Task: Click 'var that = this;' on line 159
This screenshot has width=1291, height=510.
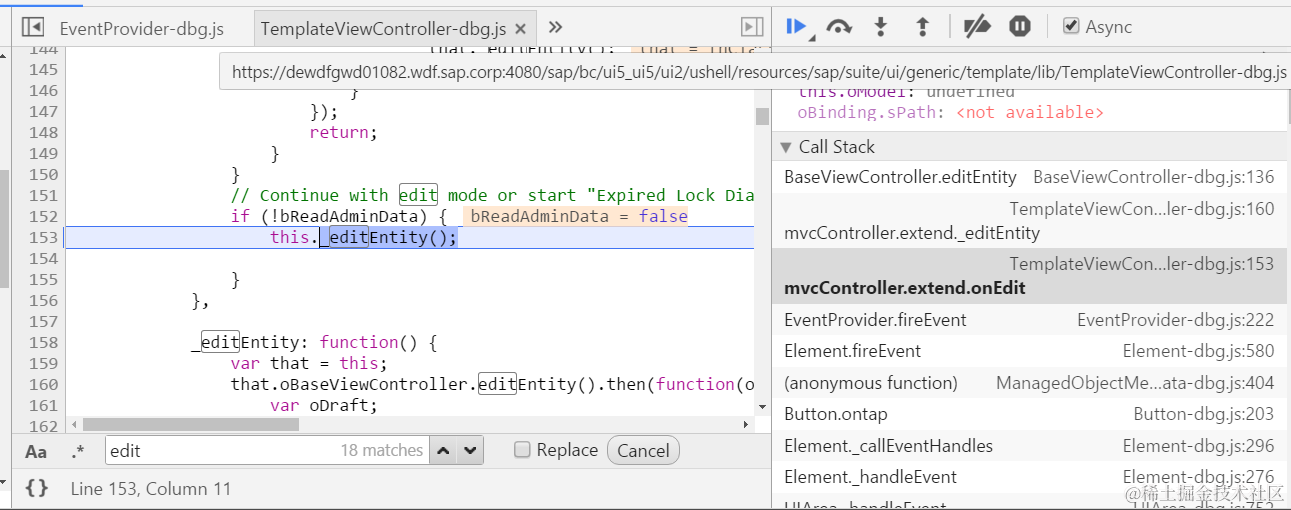Action: coord(309,363)
